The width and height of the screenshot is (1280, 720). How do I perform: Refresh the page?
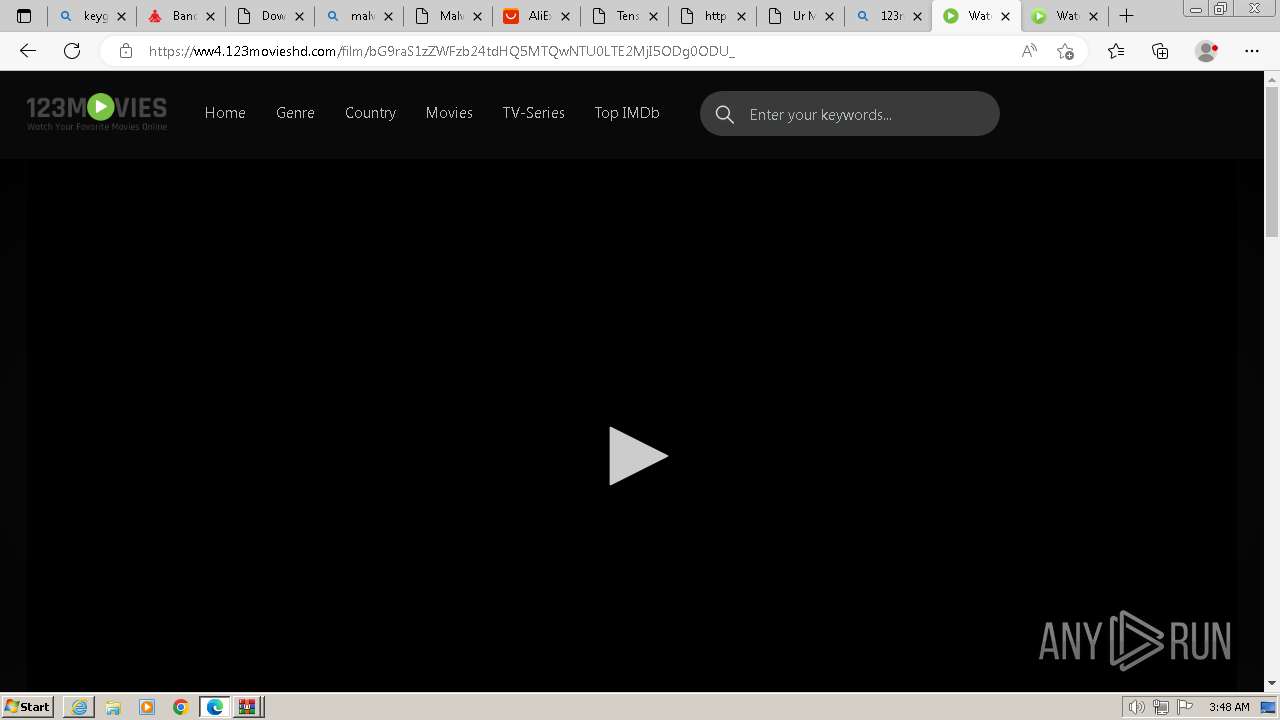72,51
